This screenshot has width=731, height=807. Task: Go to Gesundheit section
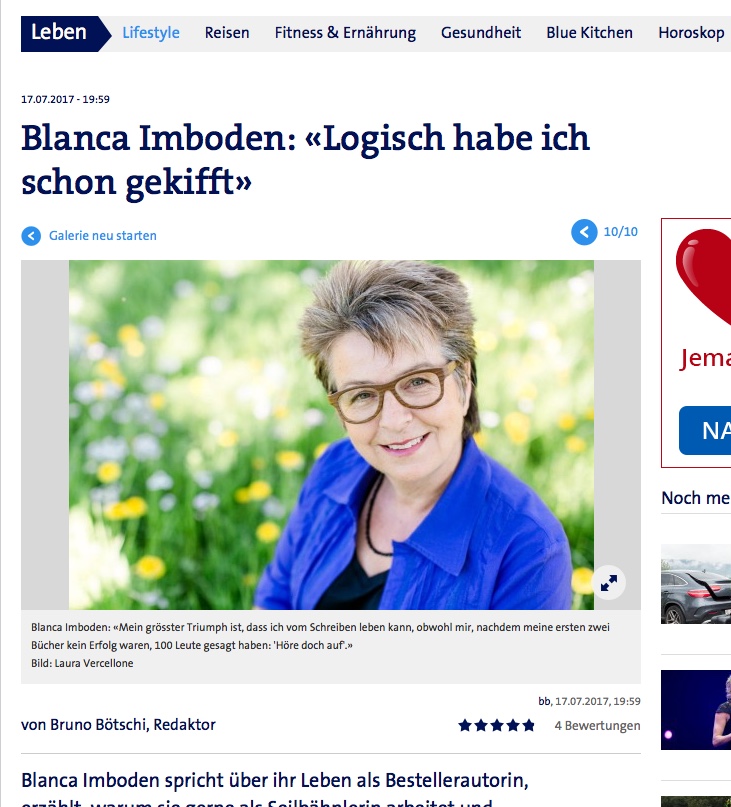(481, 33)
